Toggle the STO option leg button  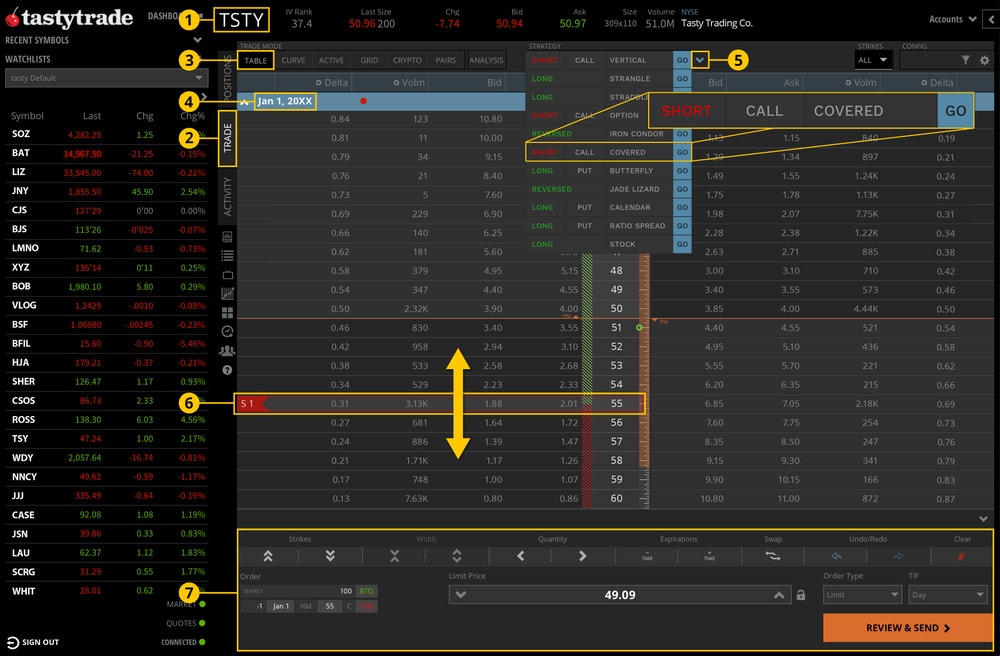(366, 606)
